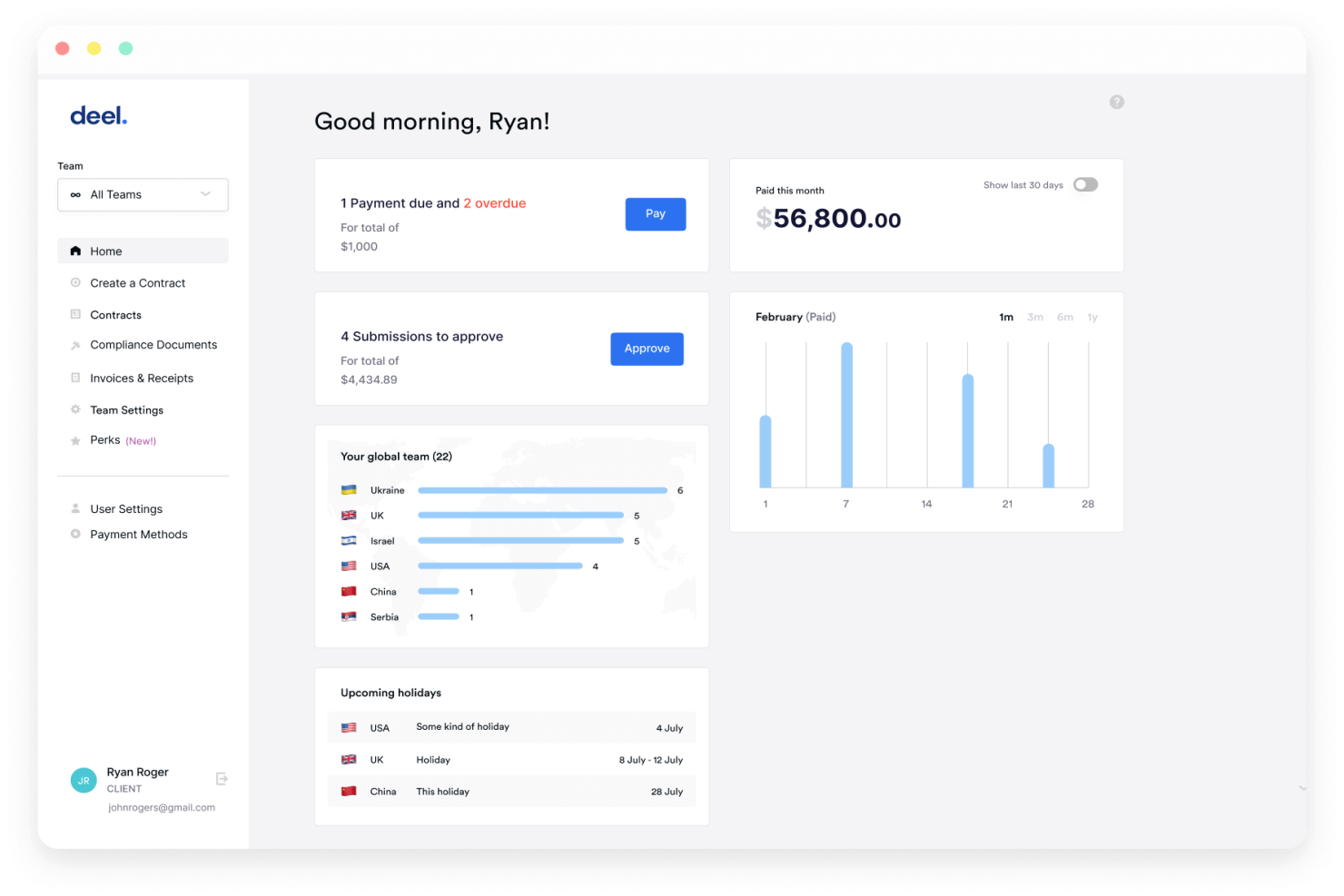Enable the Show last 30 days toggle
Image resolution: width=1344 pixels, height=896 pixels.
tap(1085, 184)
